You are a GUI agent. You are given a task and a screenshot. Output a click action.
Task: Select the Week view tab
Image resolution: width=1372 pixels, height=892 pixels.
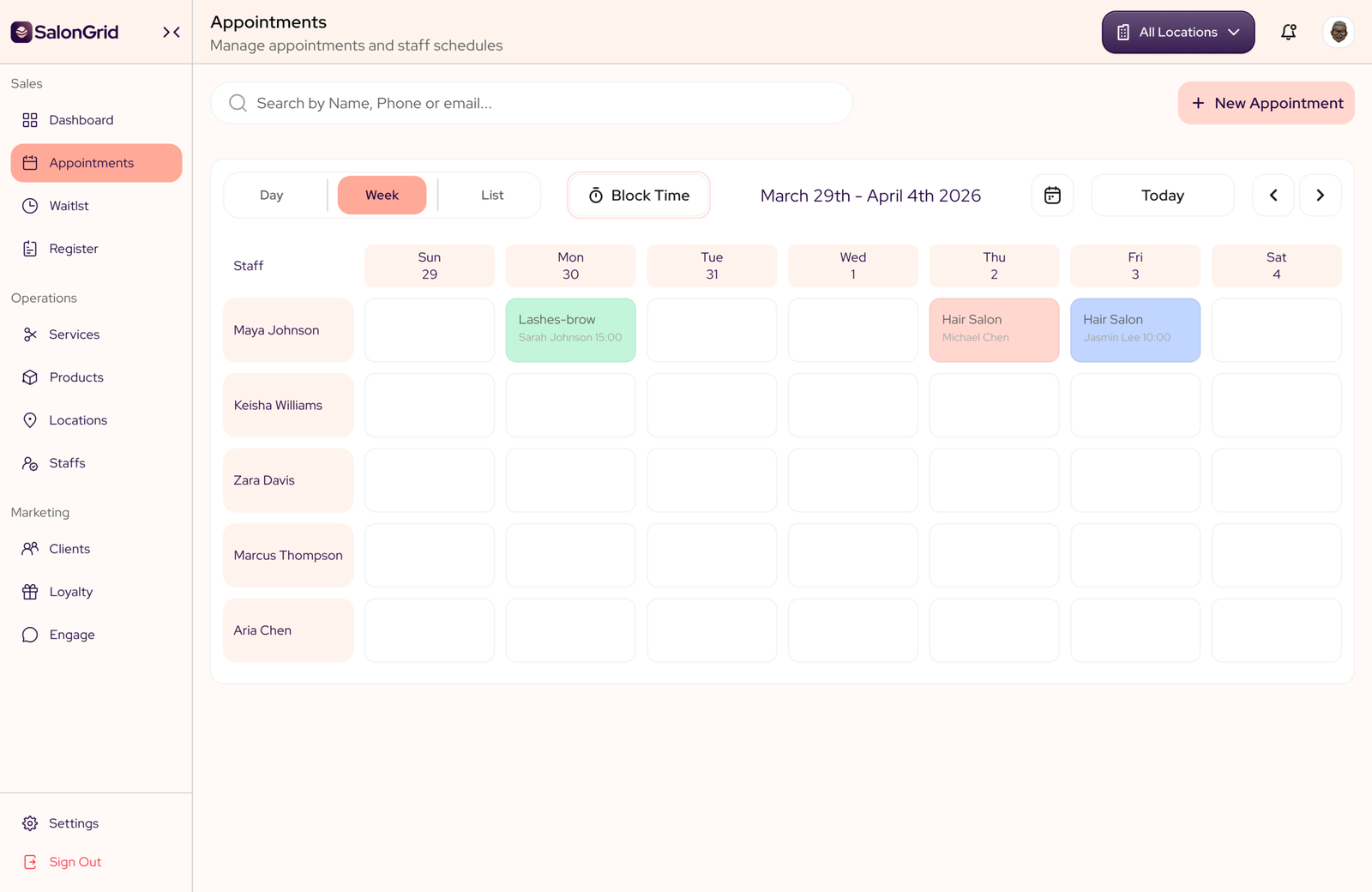click(382, 196)
